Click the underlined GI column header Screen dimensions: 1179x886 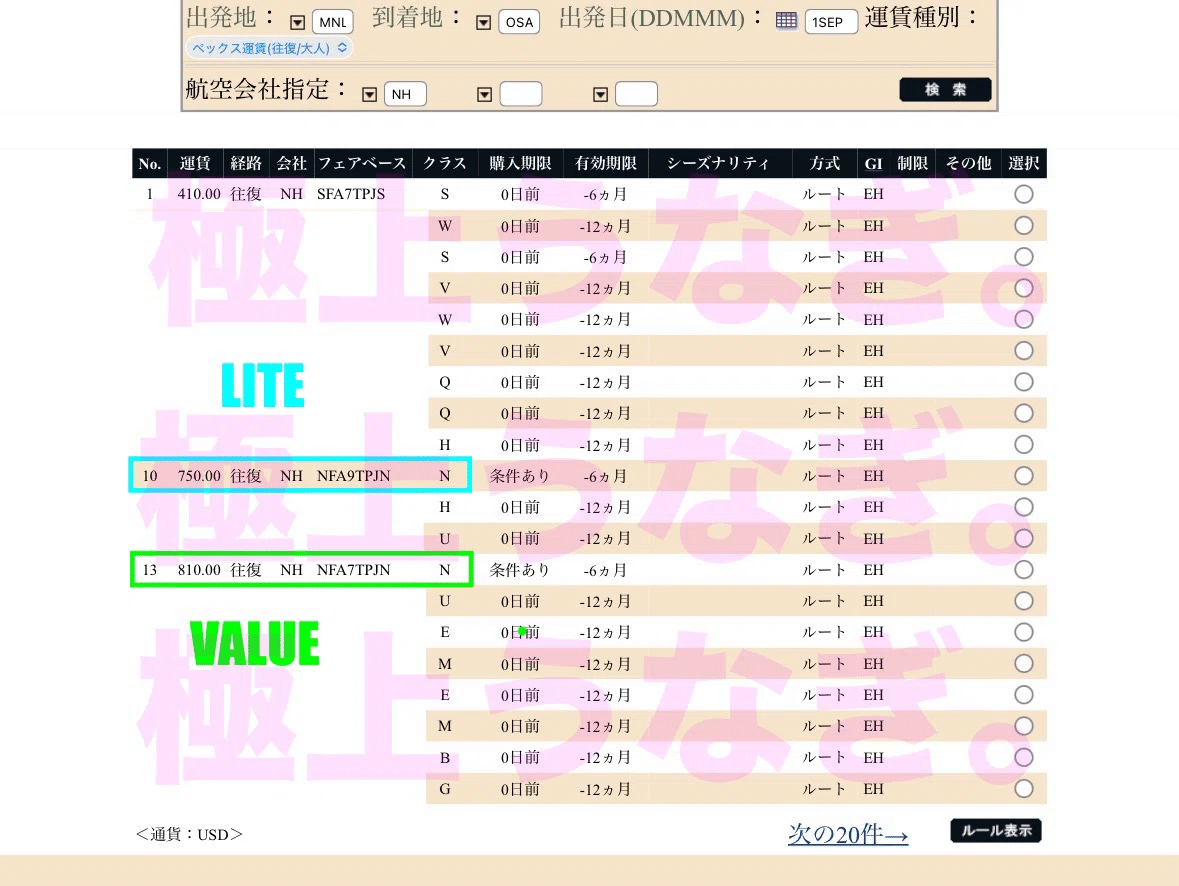873,163
